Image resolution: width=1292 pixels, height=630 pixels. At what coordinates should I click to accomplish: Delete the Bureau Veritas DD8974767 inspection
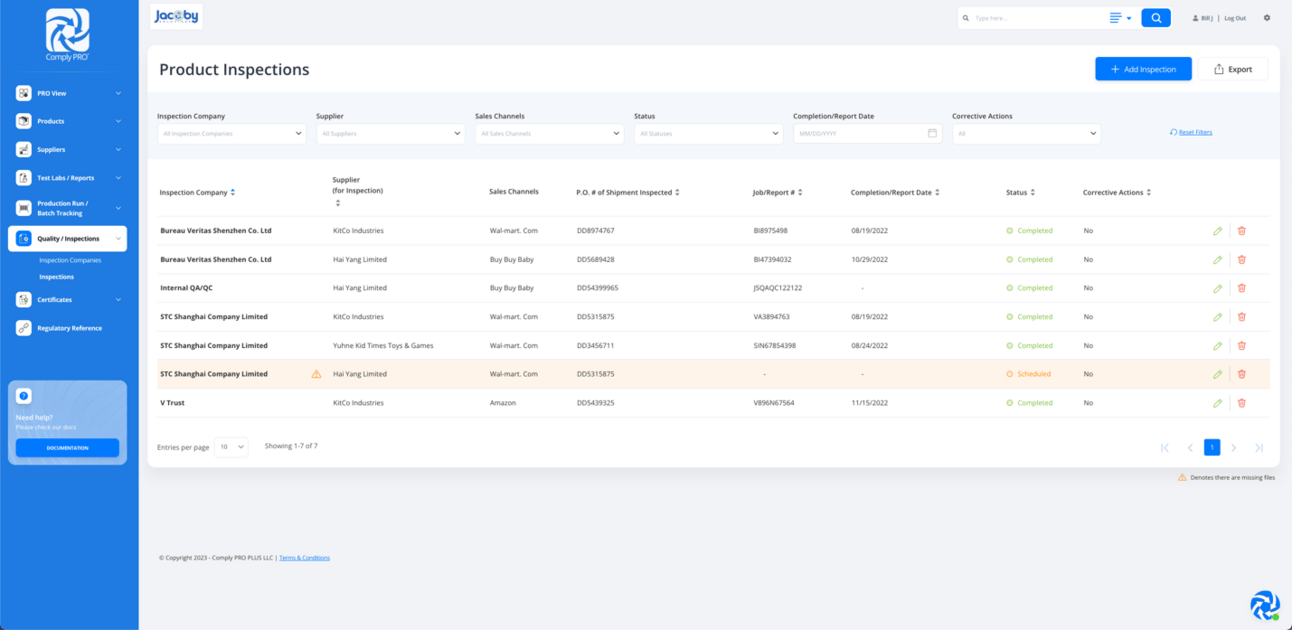tap(1242, 231)
